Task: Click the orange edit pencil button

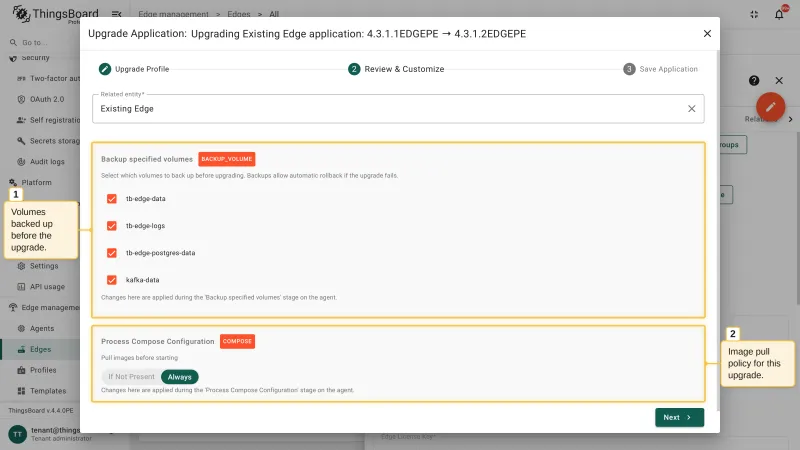Action: [770, 107]
